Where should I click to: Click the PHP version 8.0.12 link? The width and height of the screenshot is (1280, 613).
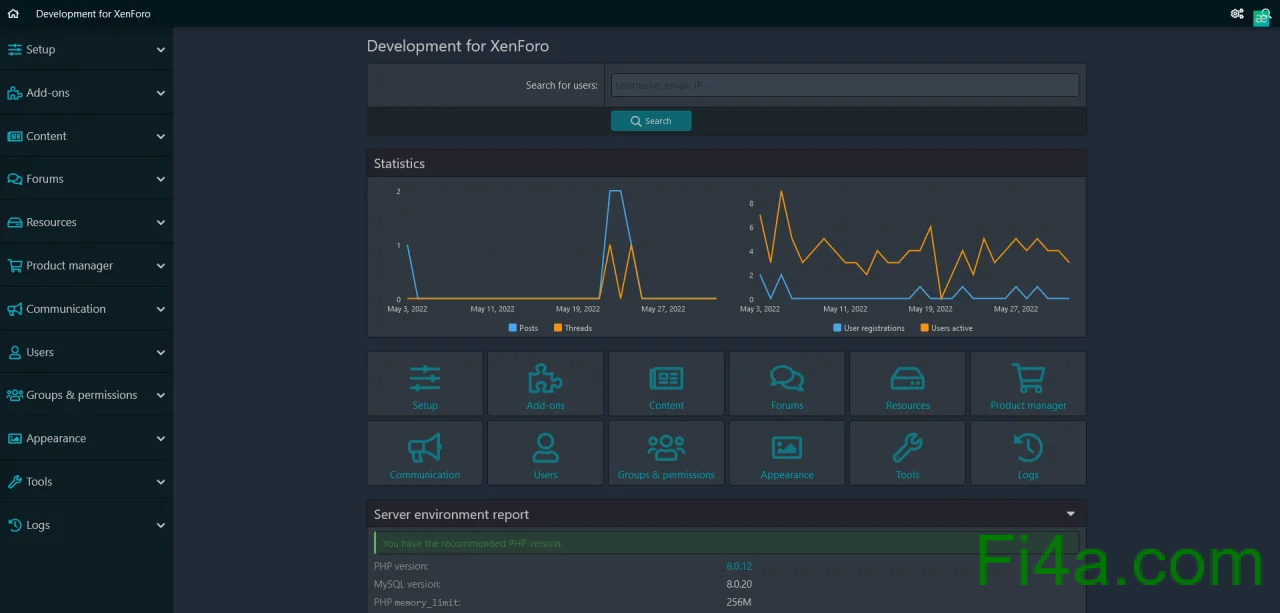(x=738, y=566)
